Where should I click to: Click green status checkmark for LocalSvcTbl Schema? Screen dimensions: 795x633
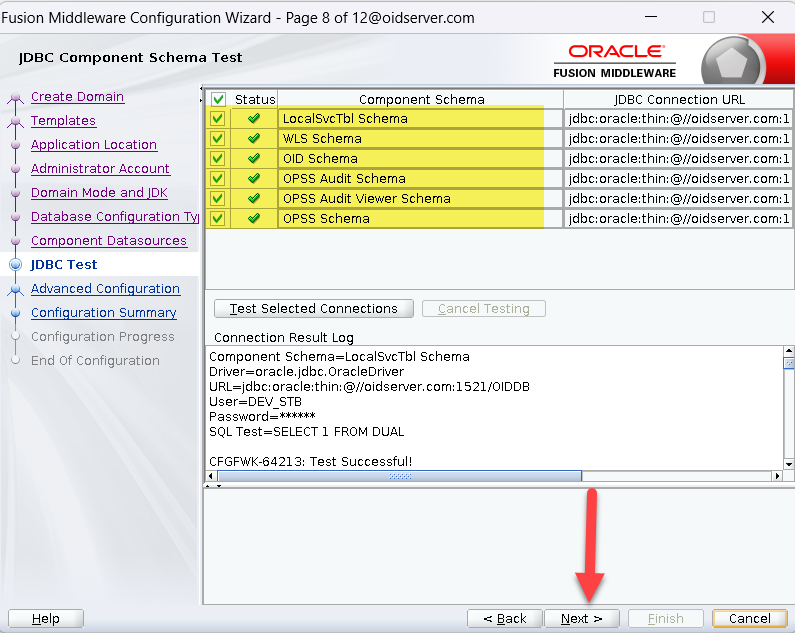coord(254,119)
